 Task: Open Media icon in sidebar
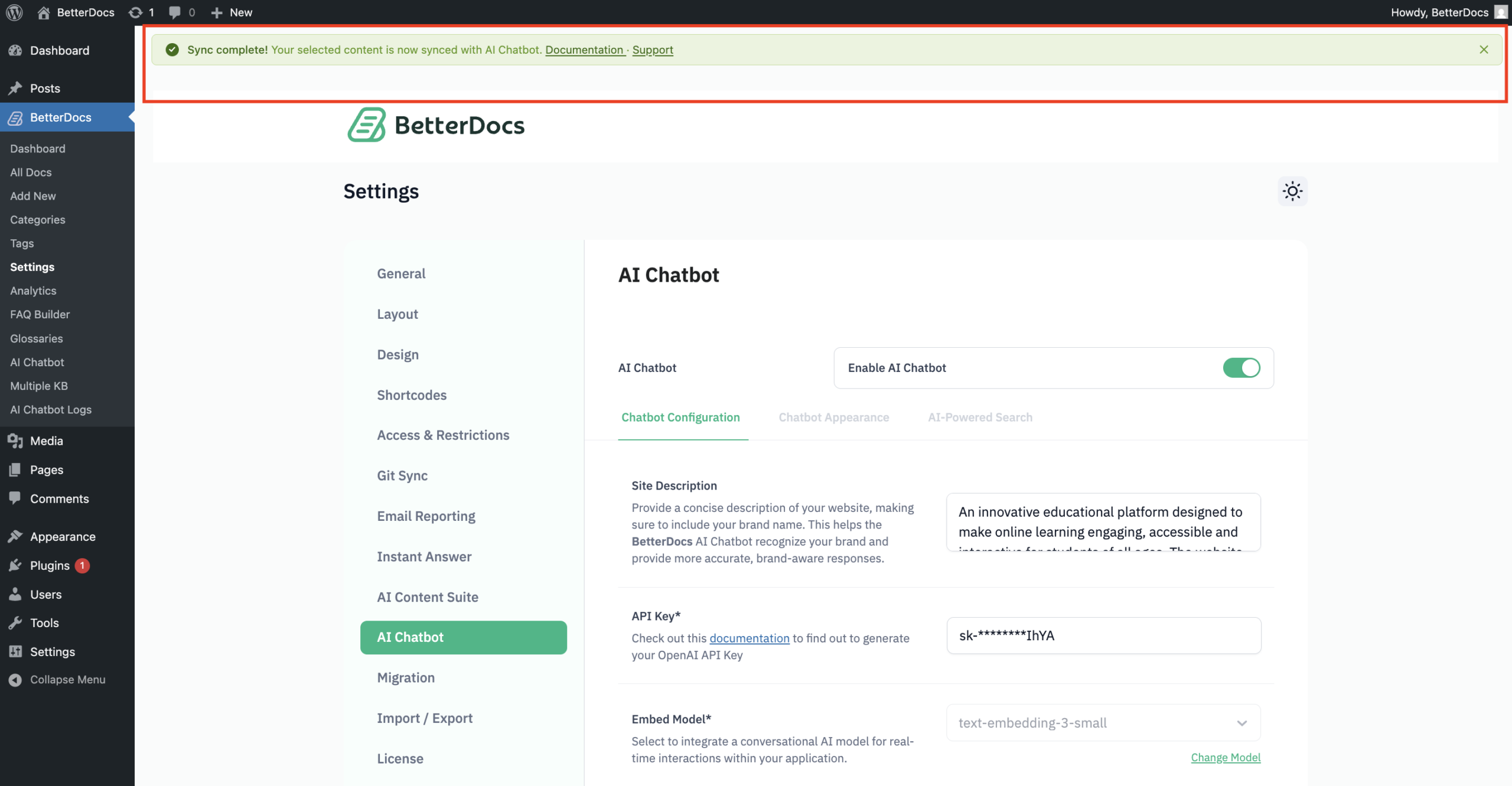15,441
